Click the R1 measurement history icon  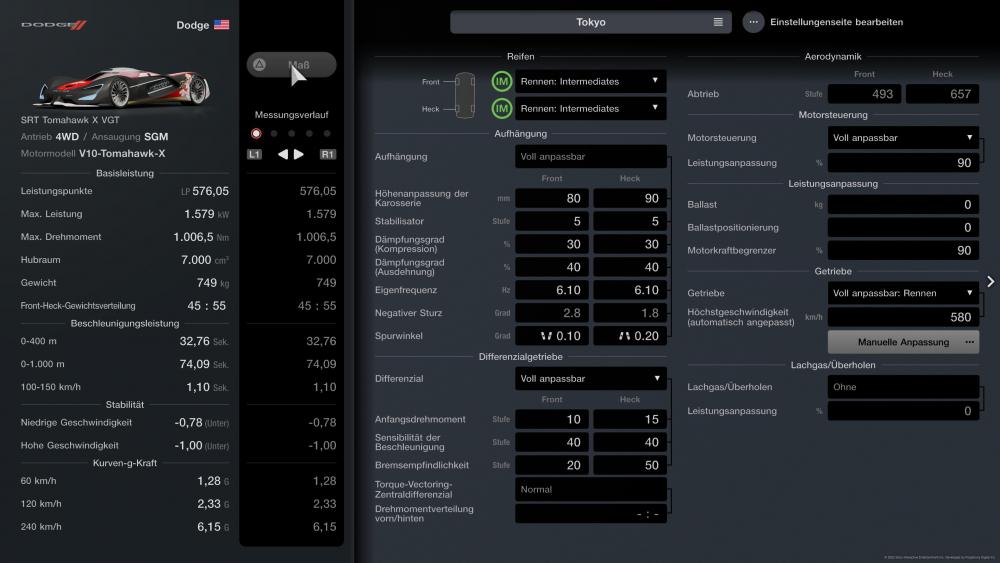tap(328, 154)
